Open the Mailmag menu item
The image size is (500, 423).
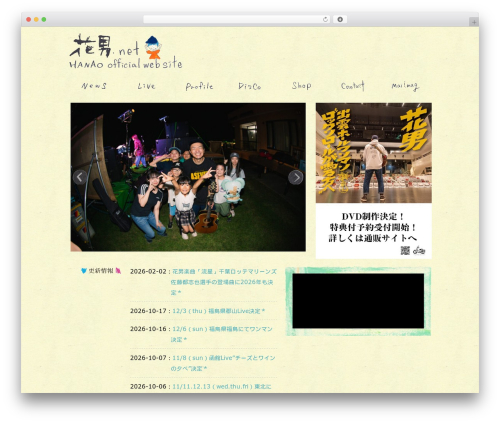point(405,86)
